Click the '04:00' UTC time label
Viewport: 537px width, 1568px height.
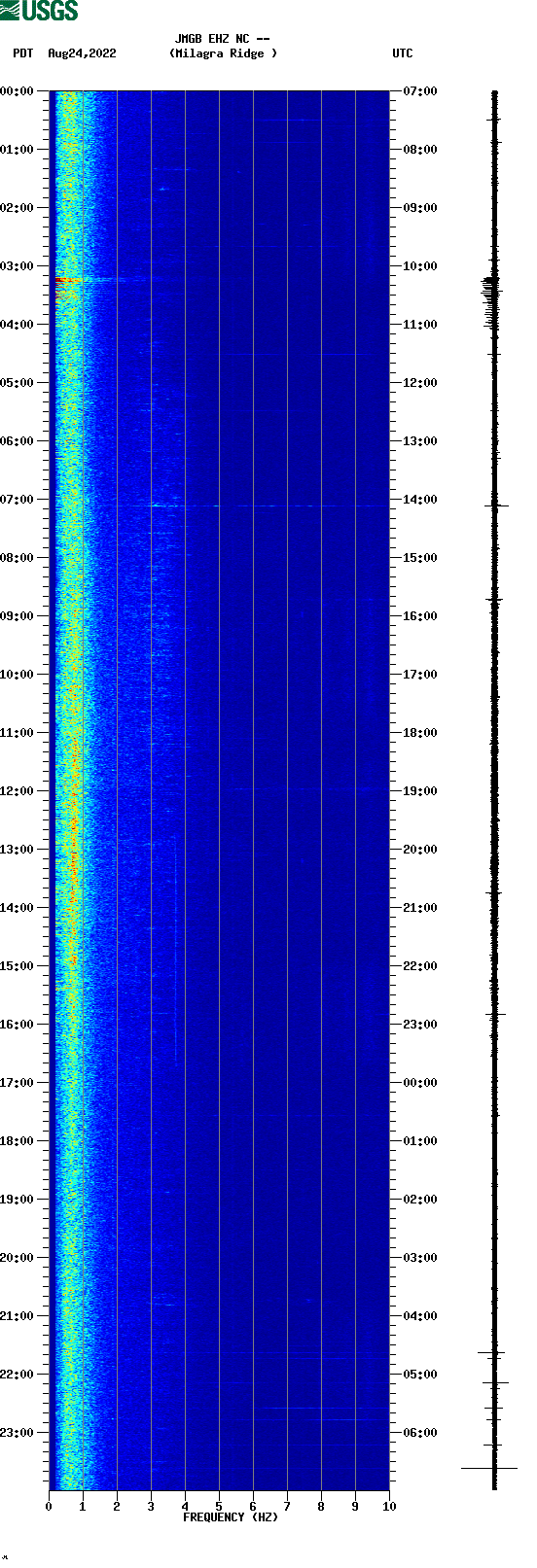(420, 1316)
